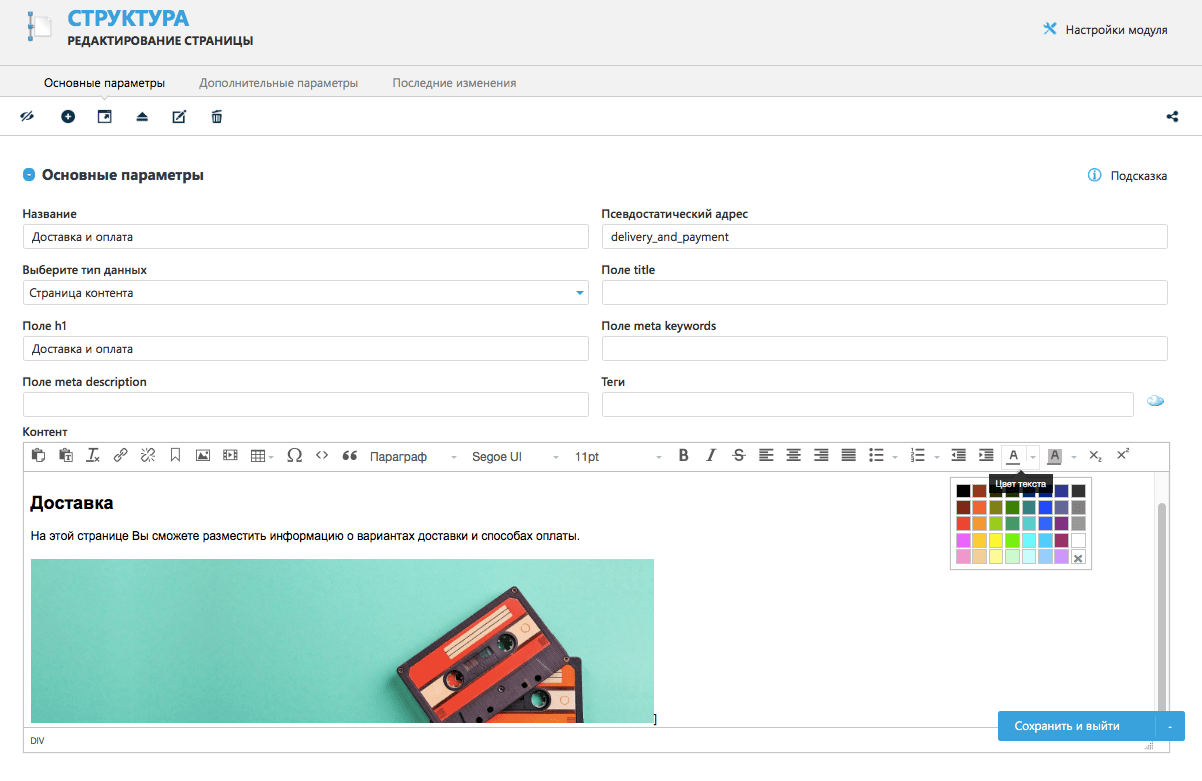Click the insert media video icon
Screen dimensions: 1202x781
(x=230, y=456)
